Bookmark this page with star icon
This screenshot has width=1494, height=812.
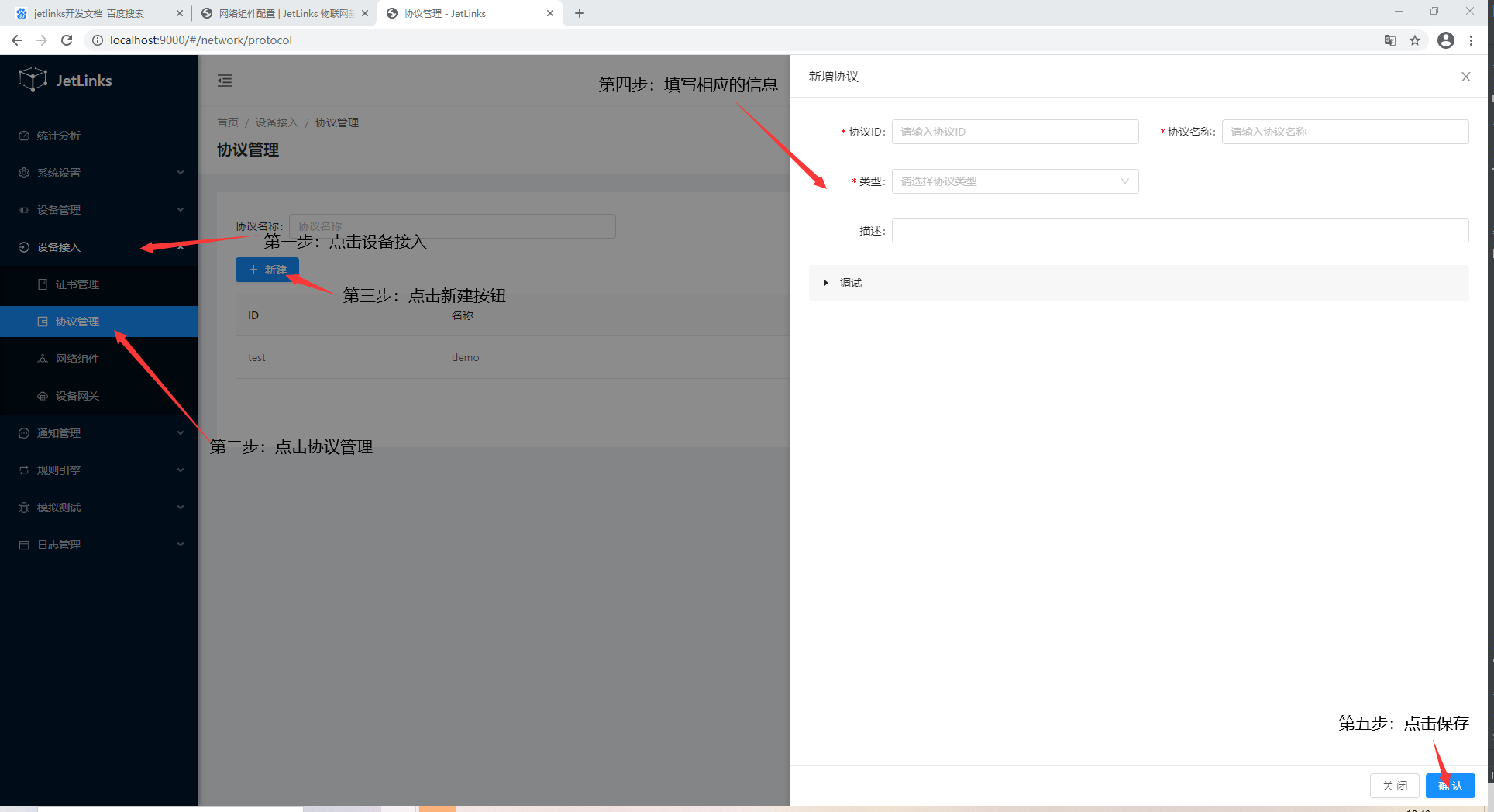coord(1415,40)
